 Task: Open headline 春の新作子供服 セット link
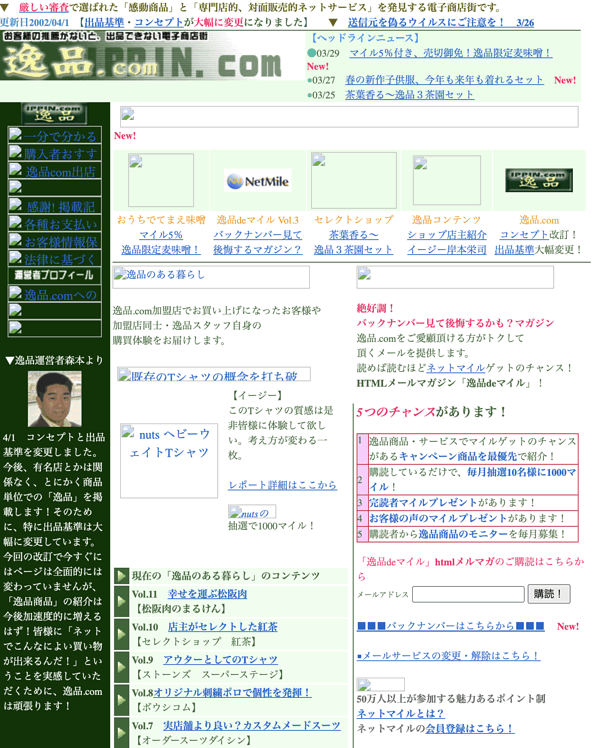(445, 80)
